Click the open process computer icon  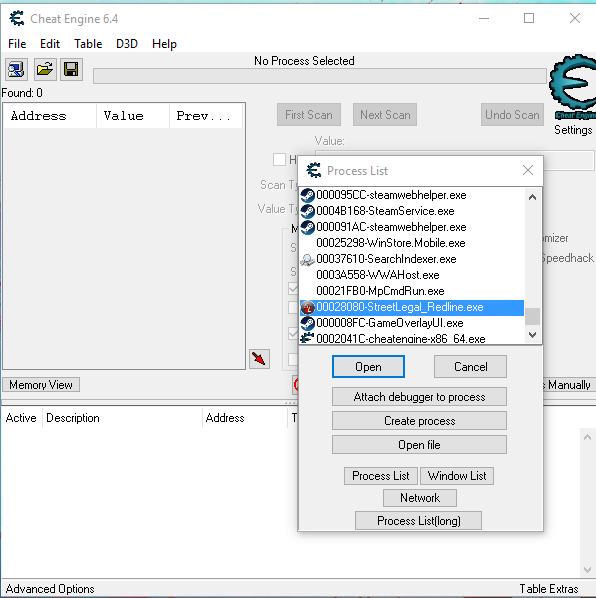[16, 69]
